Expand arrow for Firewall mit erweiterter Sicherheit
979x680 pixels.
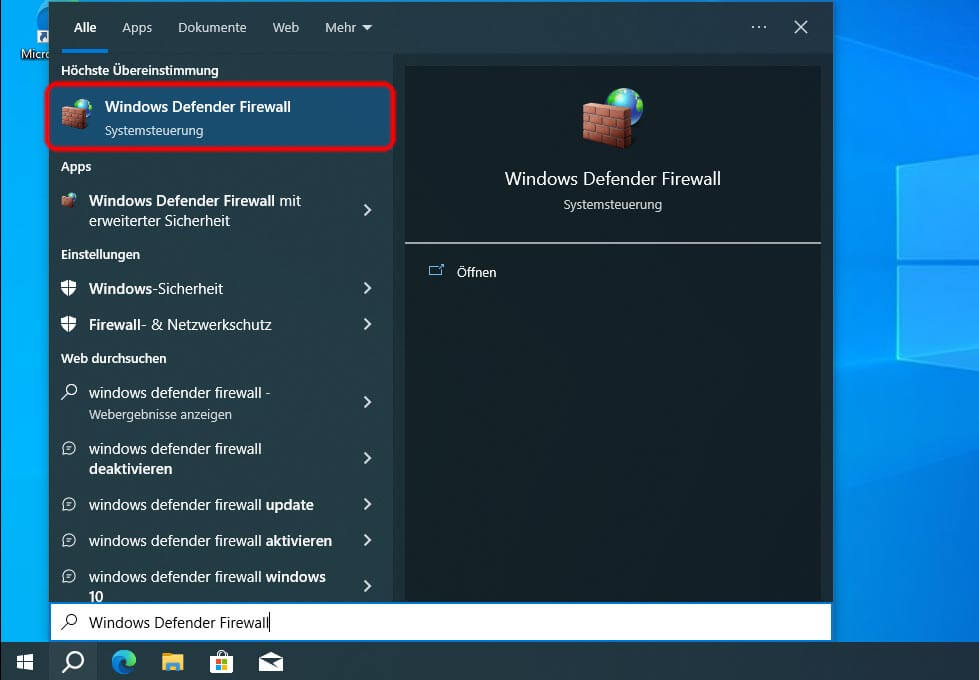point(367,210)
